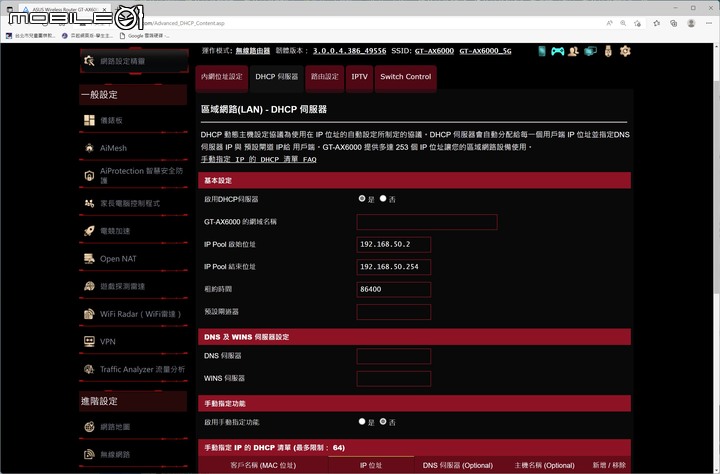Screen dimensions: 720x474
Task: Click the GT-AX6000_5G SSID link
Action: pos(485,51)
